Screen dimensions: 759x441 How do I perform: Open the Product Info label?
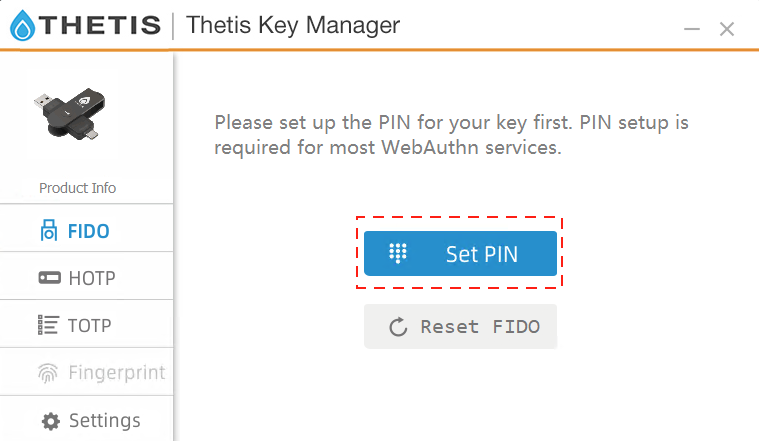click(77, 188)
